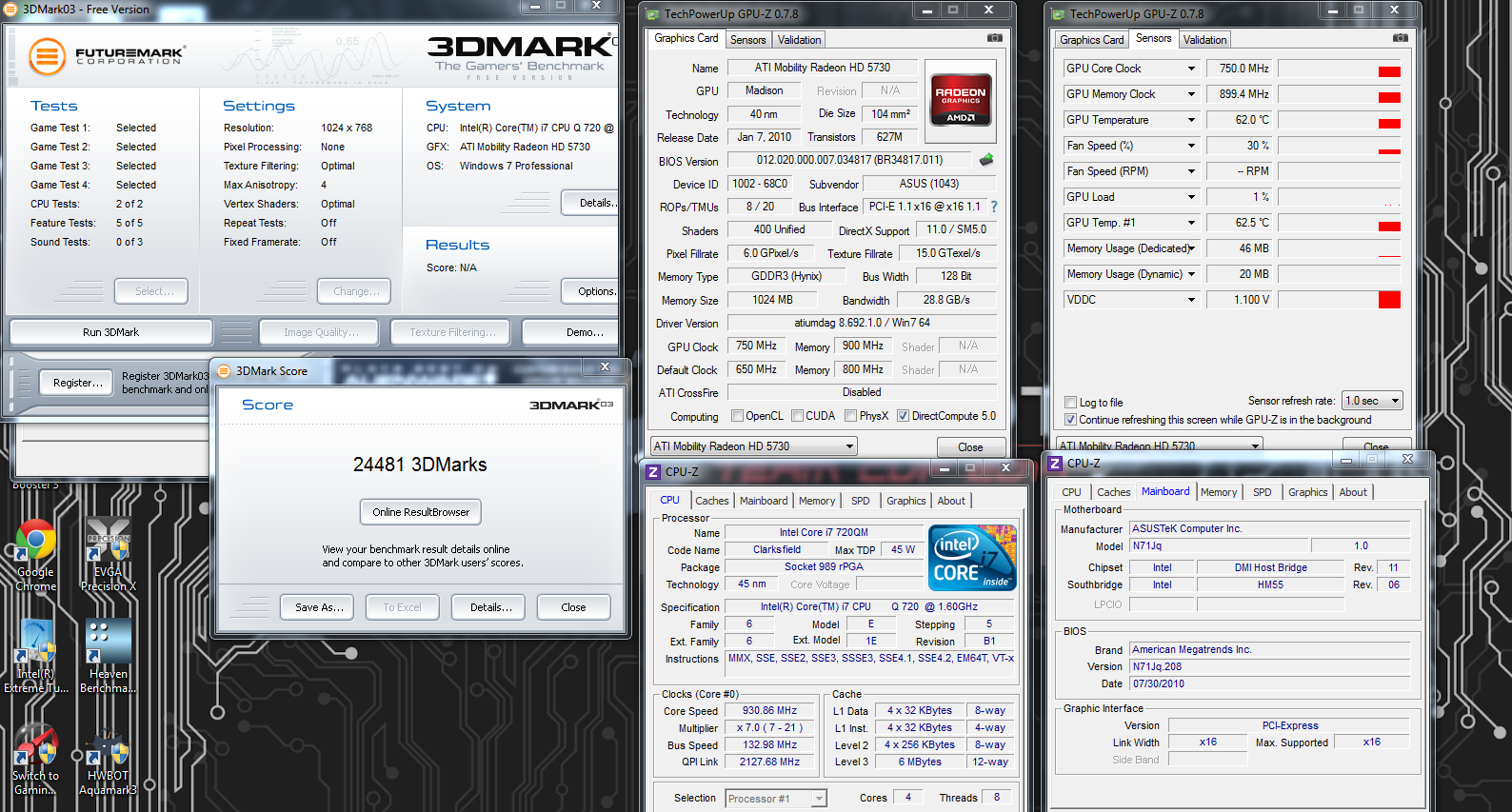The height and width of the screenshot is (812, 1512).
Task: Expand the Fan Speed (RPM) sensor dropdown
Action: click(x=1191, y=171)
